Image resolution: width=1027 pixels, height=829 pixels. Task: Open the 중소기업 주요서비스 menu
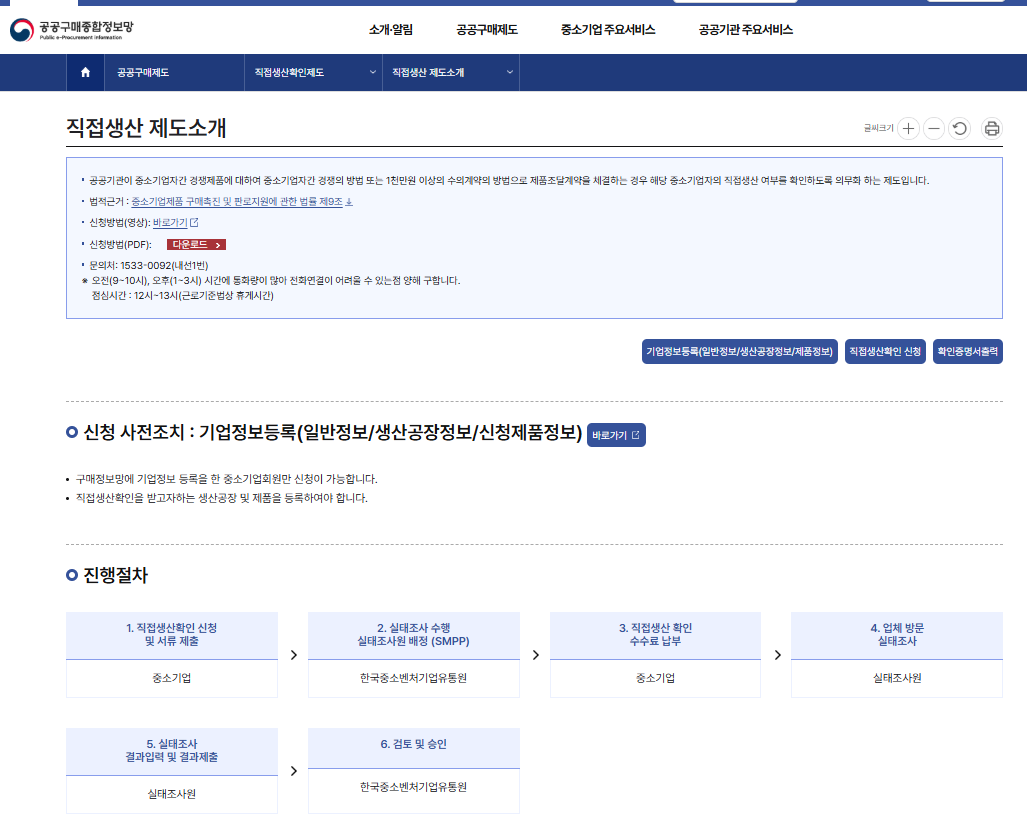(608, 29)
